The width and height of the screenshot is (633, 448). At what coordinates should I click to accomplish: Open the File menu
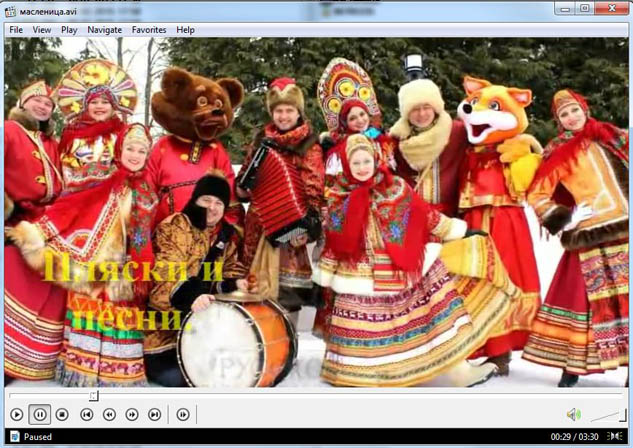(16, 30)
